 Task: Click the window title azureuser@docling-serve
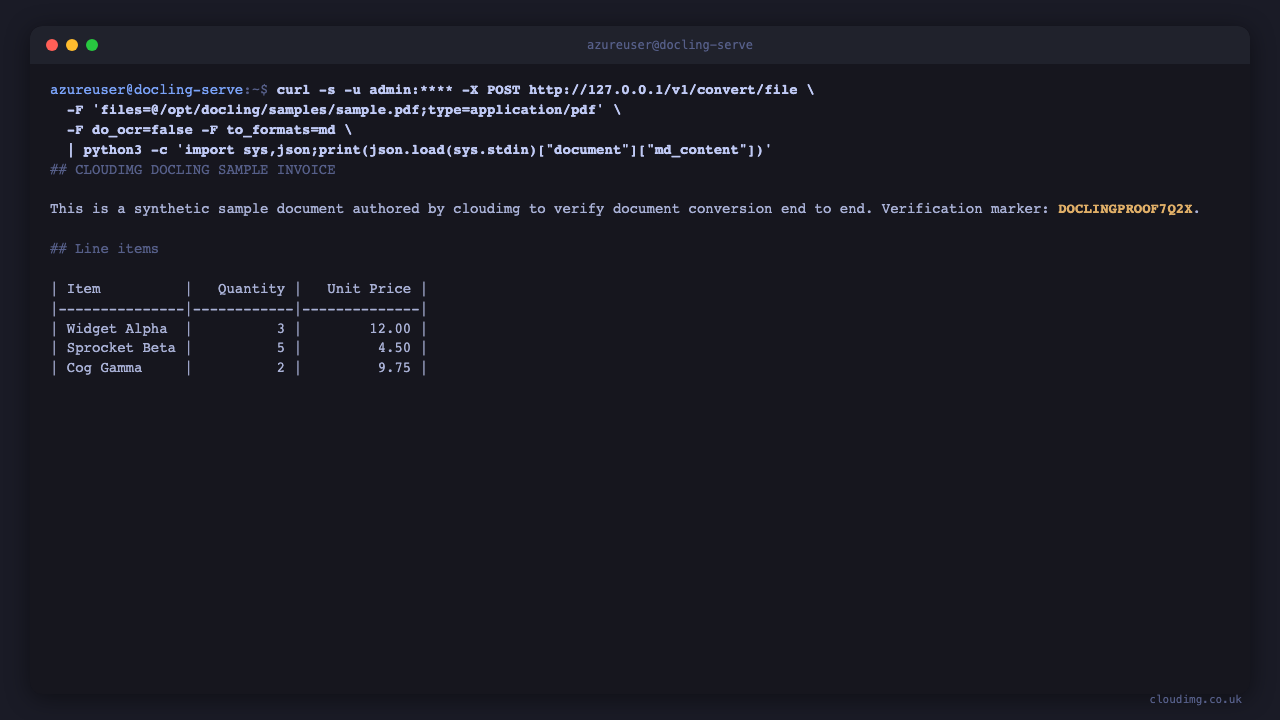click(x=670, y=45)
